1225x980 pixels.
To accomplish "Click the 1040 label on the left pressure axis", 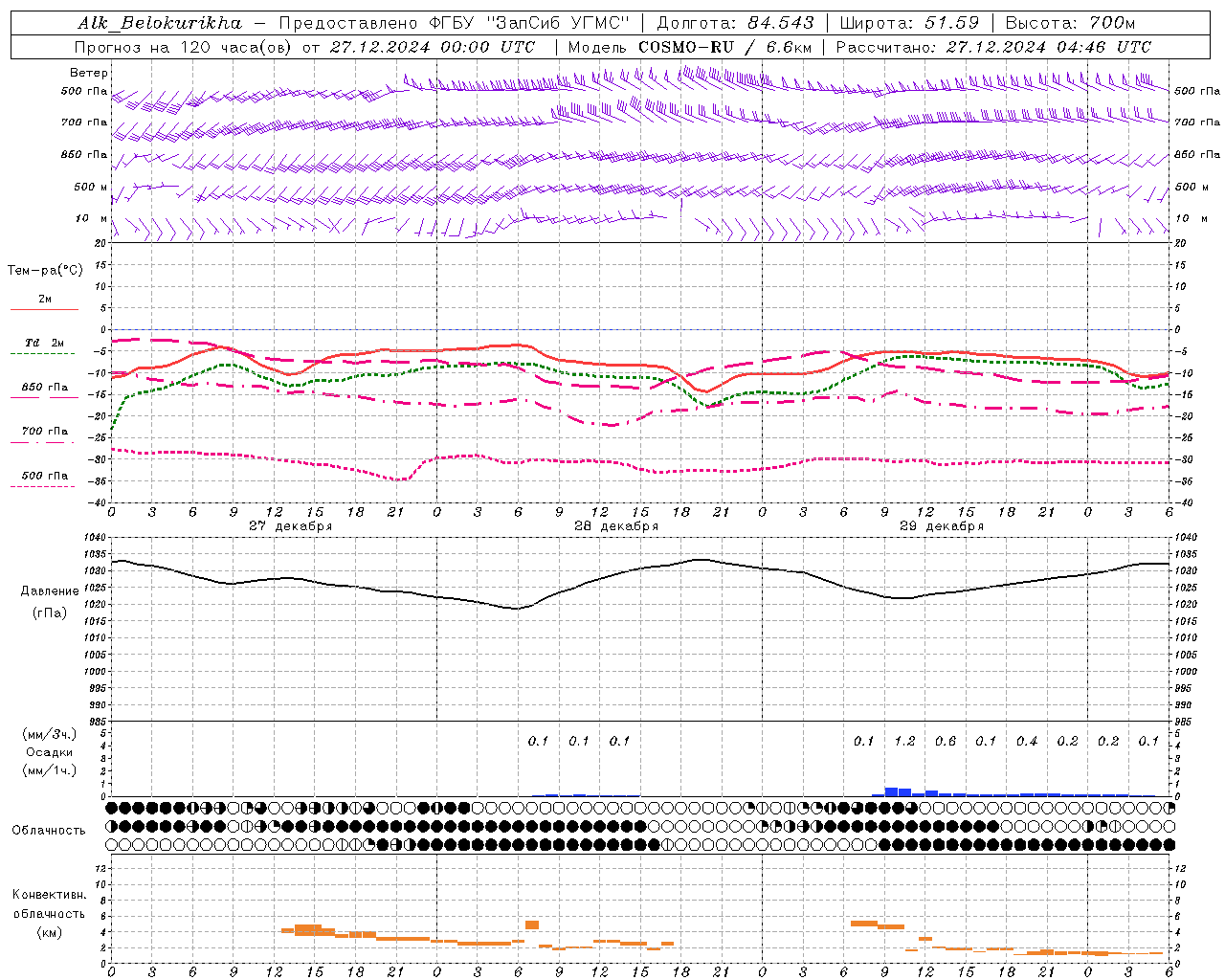I will 96,538.
